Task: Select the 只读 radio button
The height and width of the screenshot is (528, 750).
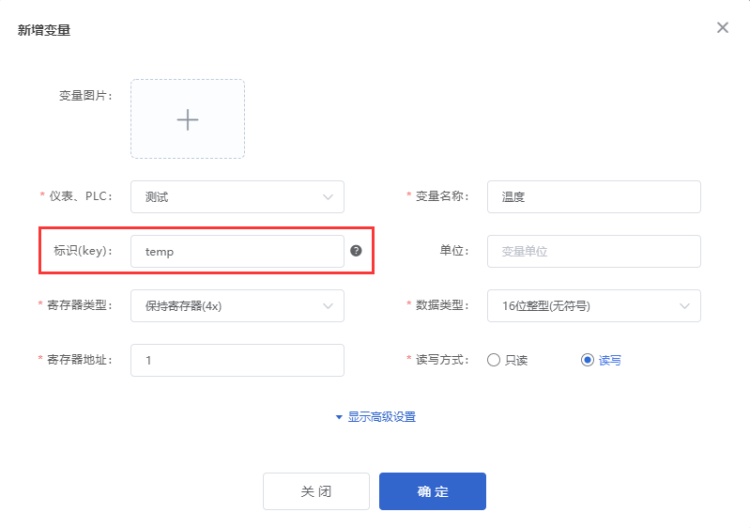Action: click(x=494, y=360)
